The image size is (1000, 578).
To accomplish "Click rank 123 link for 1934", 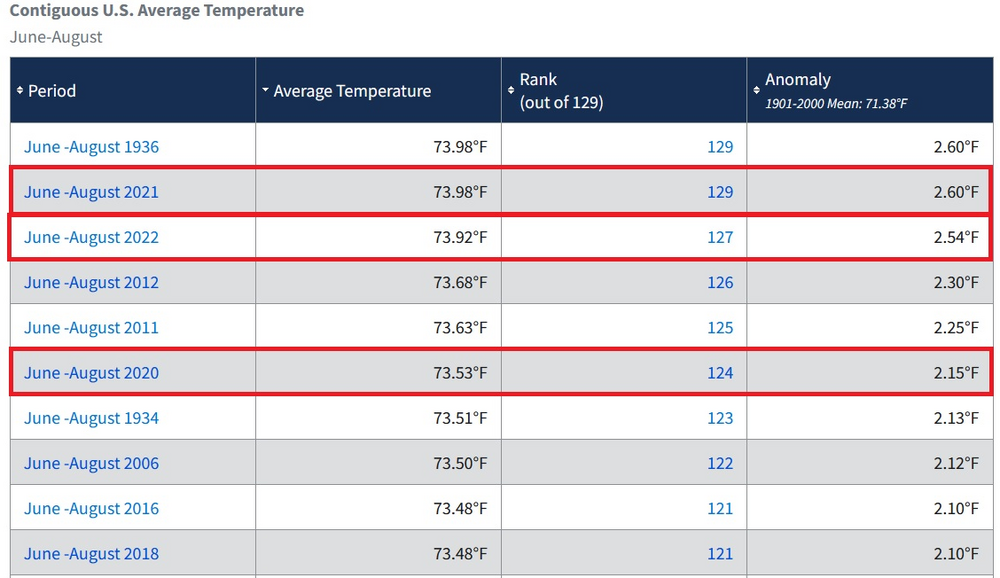I will pos(720,419).
